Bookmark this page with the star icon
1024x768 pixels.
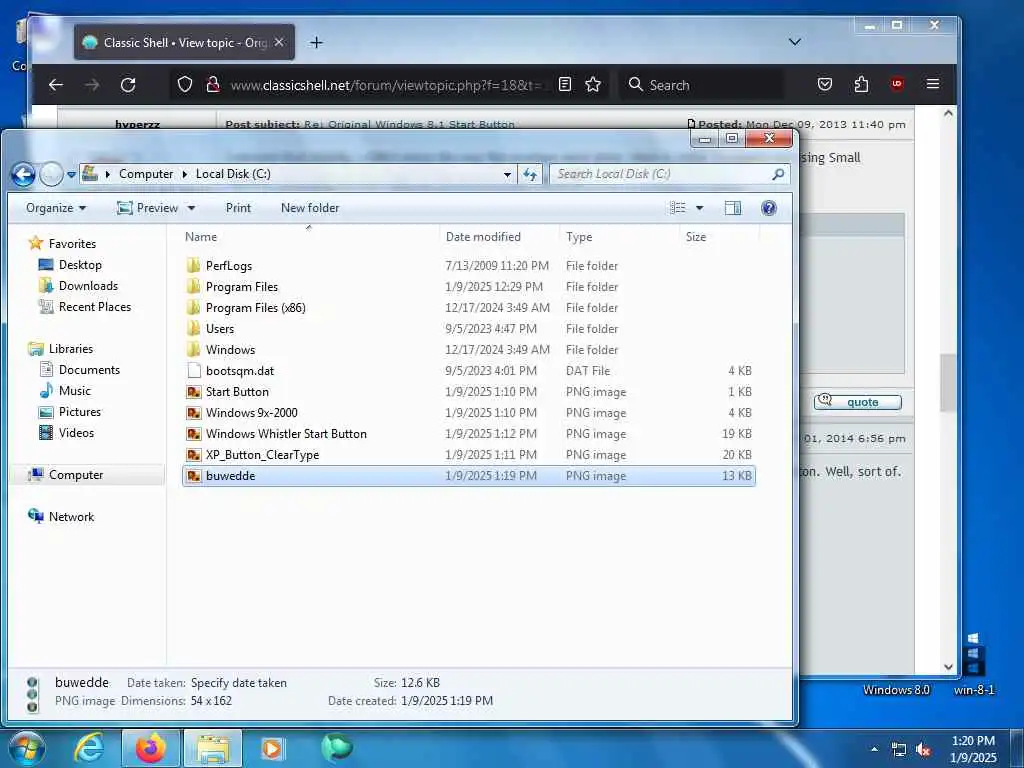click(593, 84)
